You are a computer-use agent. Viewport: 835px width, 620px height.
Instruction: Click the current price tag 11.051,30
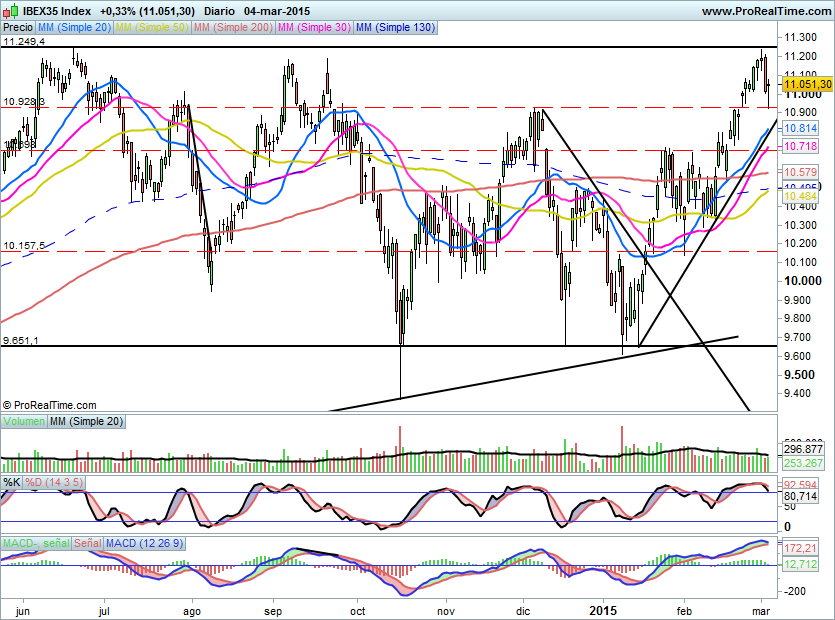tap(807, 84)
